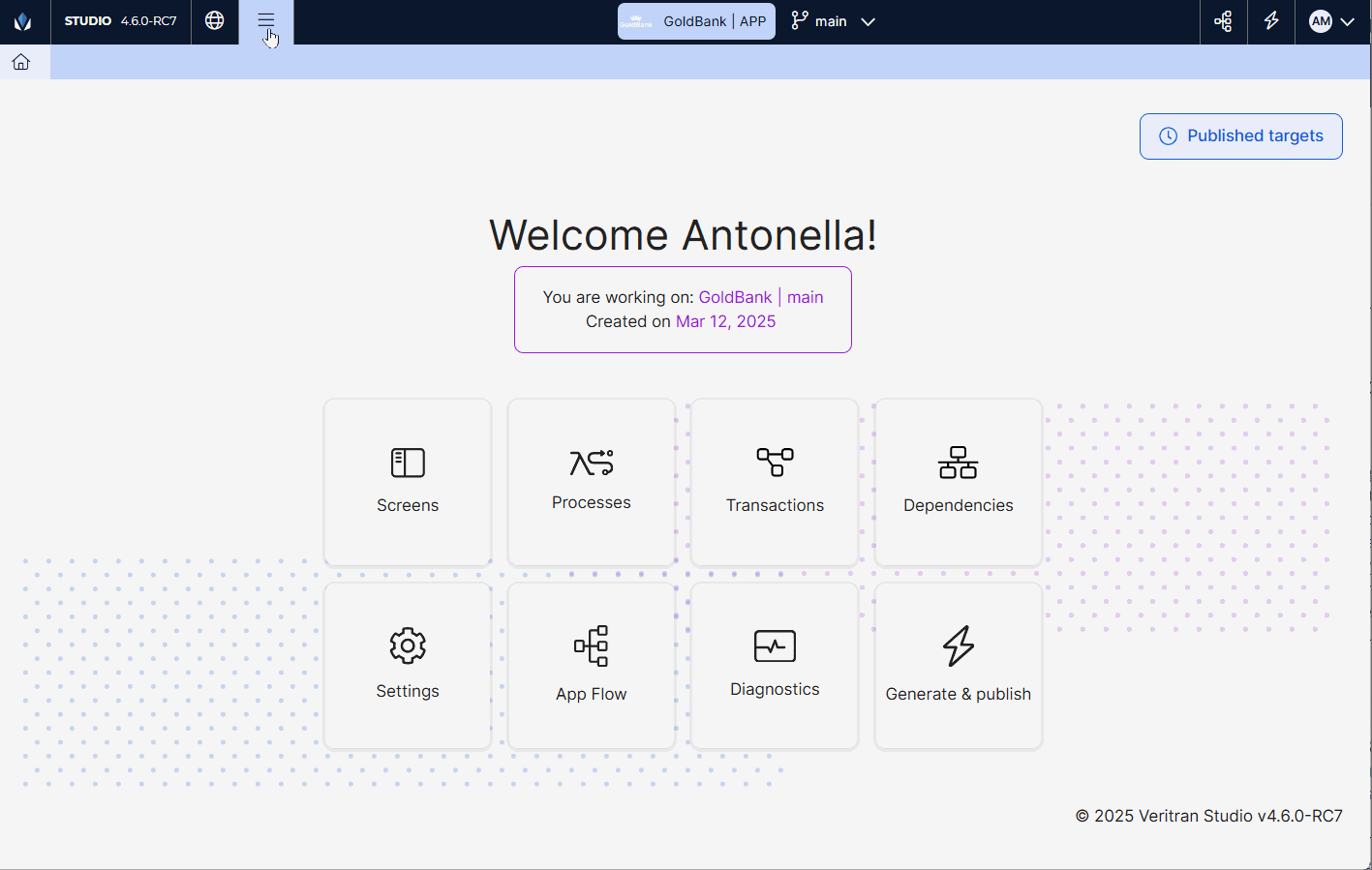The width and height of the screenshot is (1372, 870).
Task: Click the GoldBank link in welcome box
Action: coord(735,297)
